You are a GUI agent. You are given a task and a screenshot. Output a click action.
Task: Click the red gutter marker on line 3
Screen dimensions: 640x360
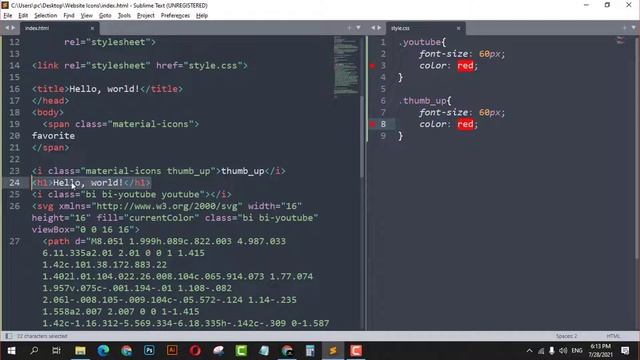[x=372, y=66]
